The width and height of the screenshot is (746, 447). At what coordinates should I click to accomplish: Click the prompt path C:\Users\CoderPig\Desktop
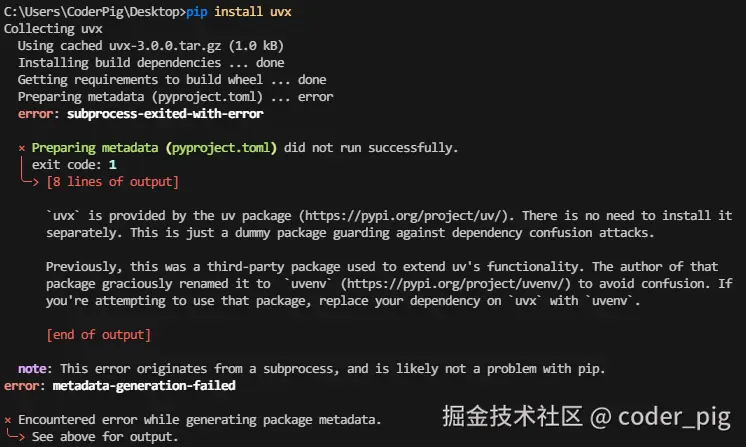(90, 12)
